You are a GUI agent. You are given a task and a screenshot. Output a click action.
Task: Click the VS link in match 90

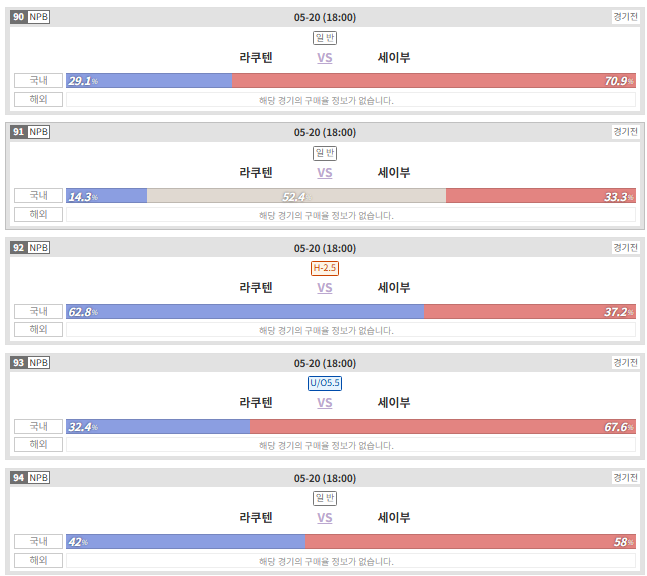tap(325, 58)
